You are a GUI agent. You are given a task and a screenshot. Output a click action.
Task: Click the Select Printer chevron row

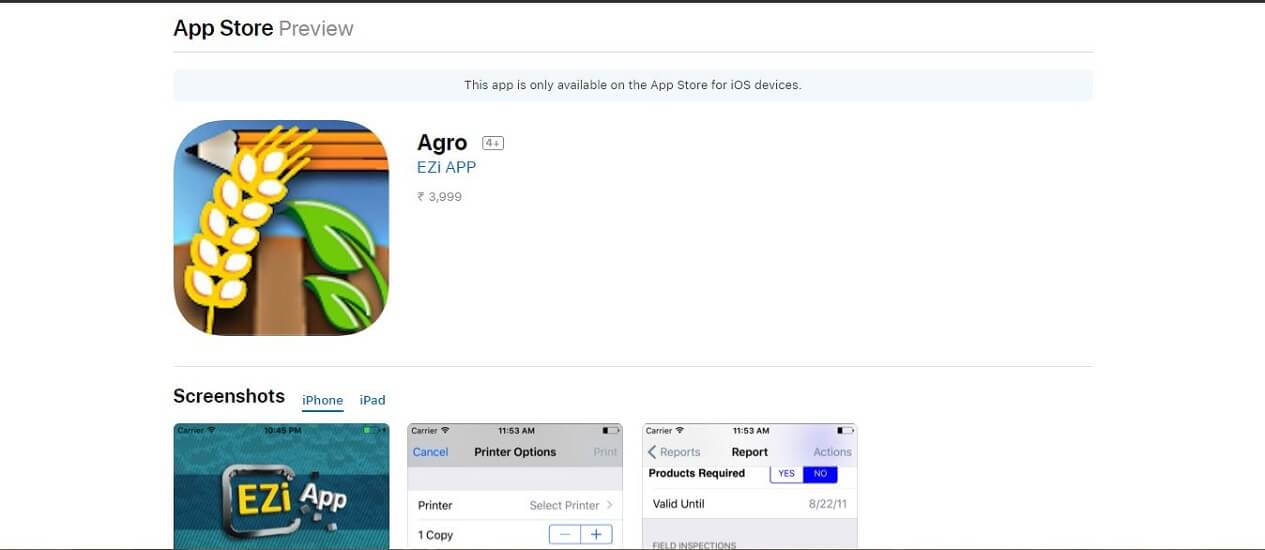tap(515, 505)
